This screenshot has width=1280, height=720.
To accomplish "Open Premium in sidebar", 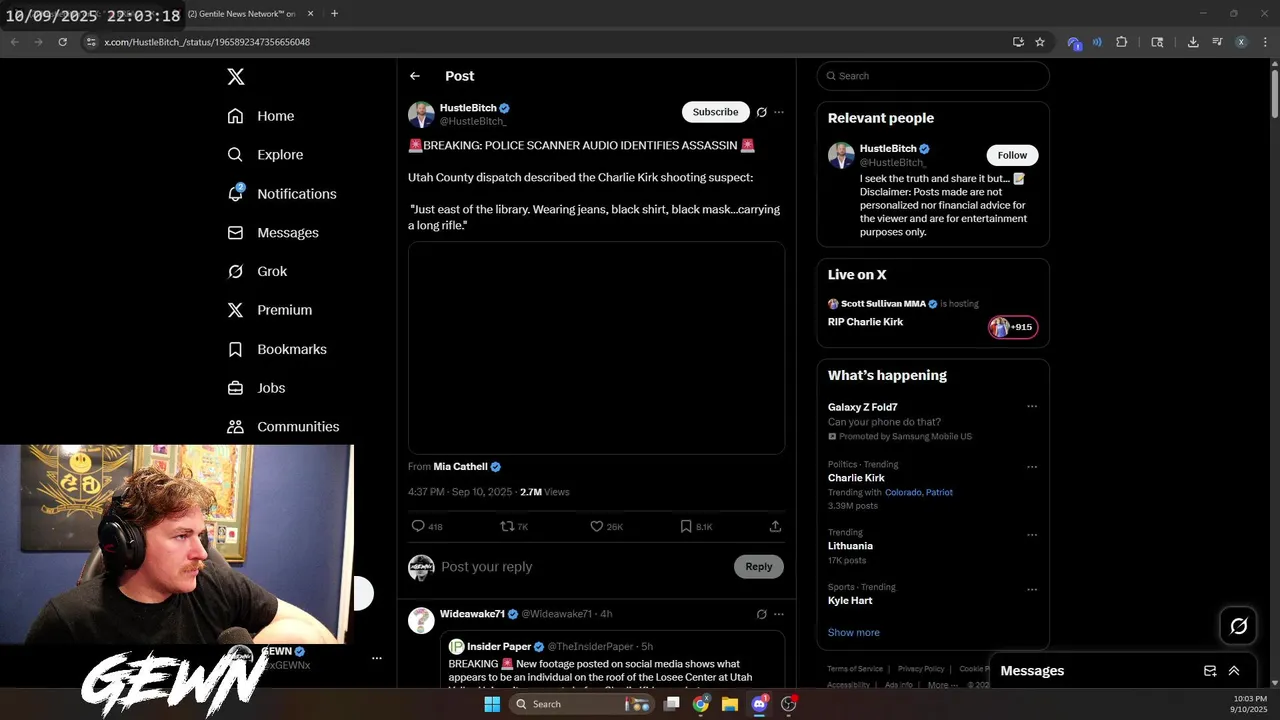I will pyautogui.click(x=270, y=310).
